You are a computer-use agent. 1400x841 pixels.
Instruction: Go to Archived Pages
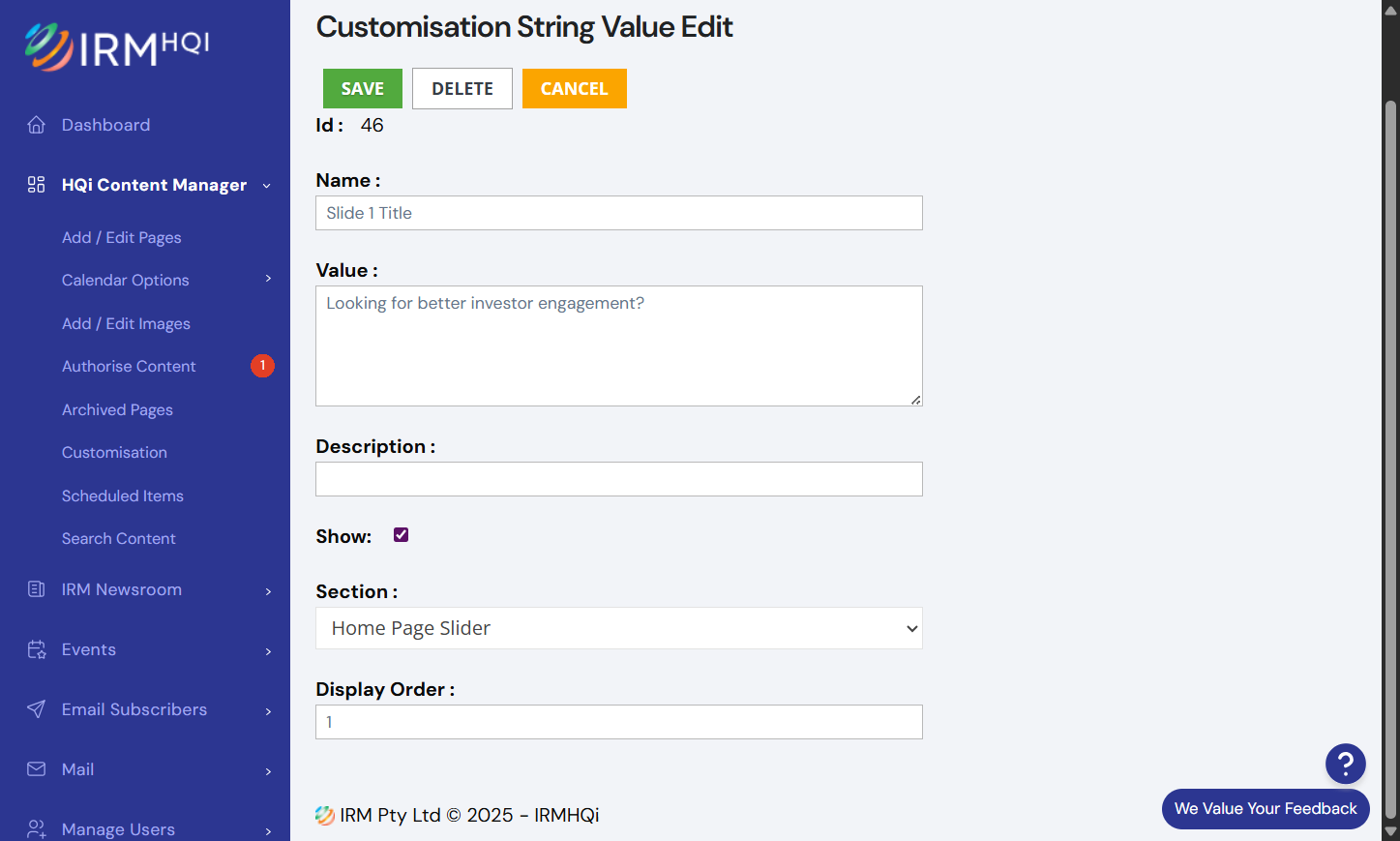pyautogui.click(x=117, y=409)
